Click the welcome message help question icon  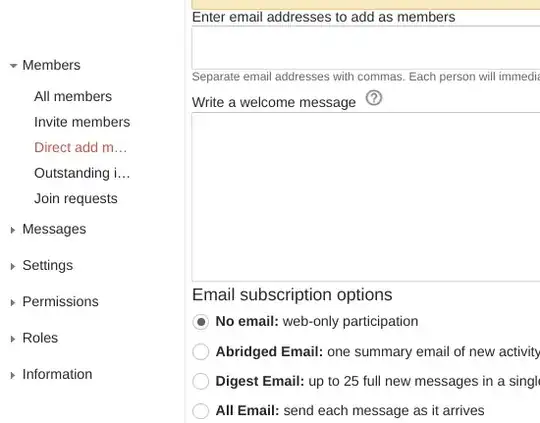point(374,98)
